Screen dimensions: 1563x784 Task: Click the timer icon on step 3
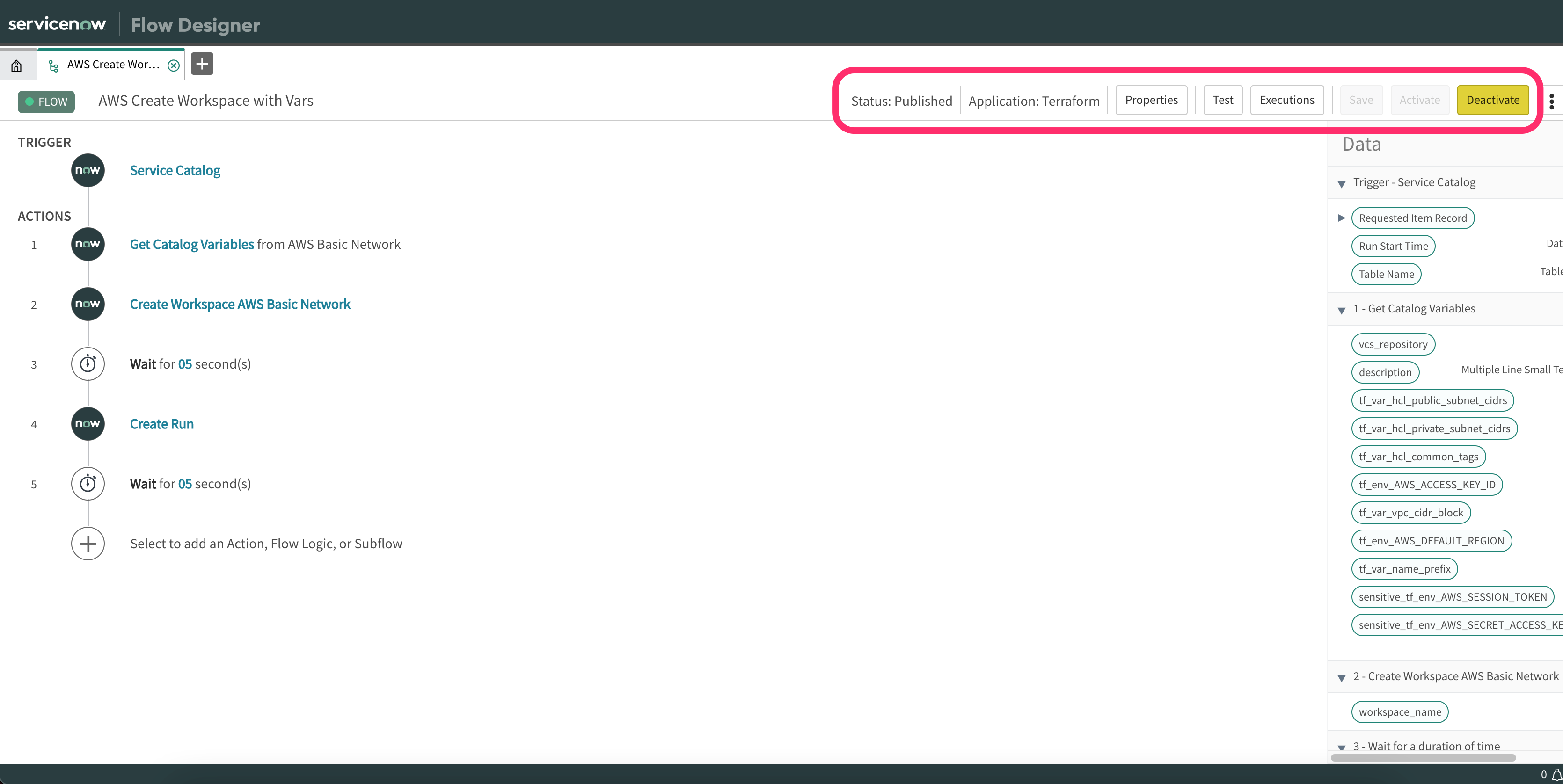[88, 364]
